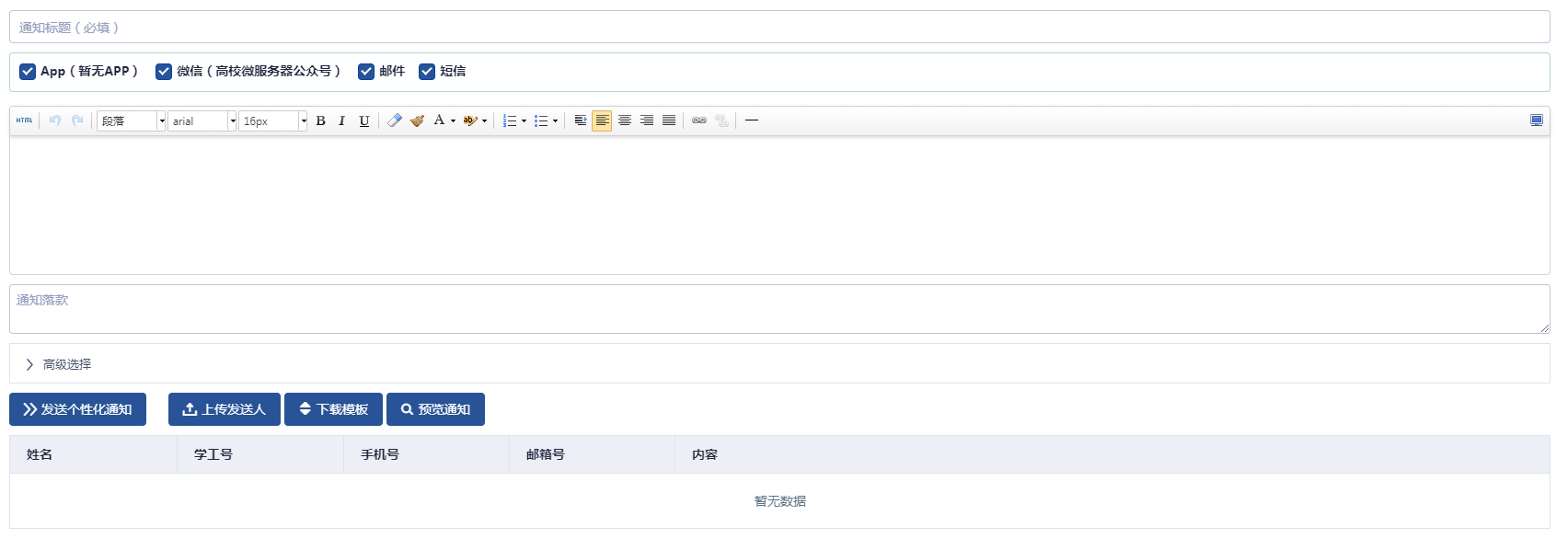
Task: Open the bullet list style arrow
Action: coord(555,120)
